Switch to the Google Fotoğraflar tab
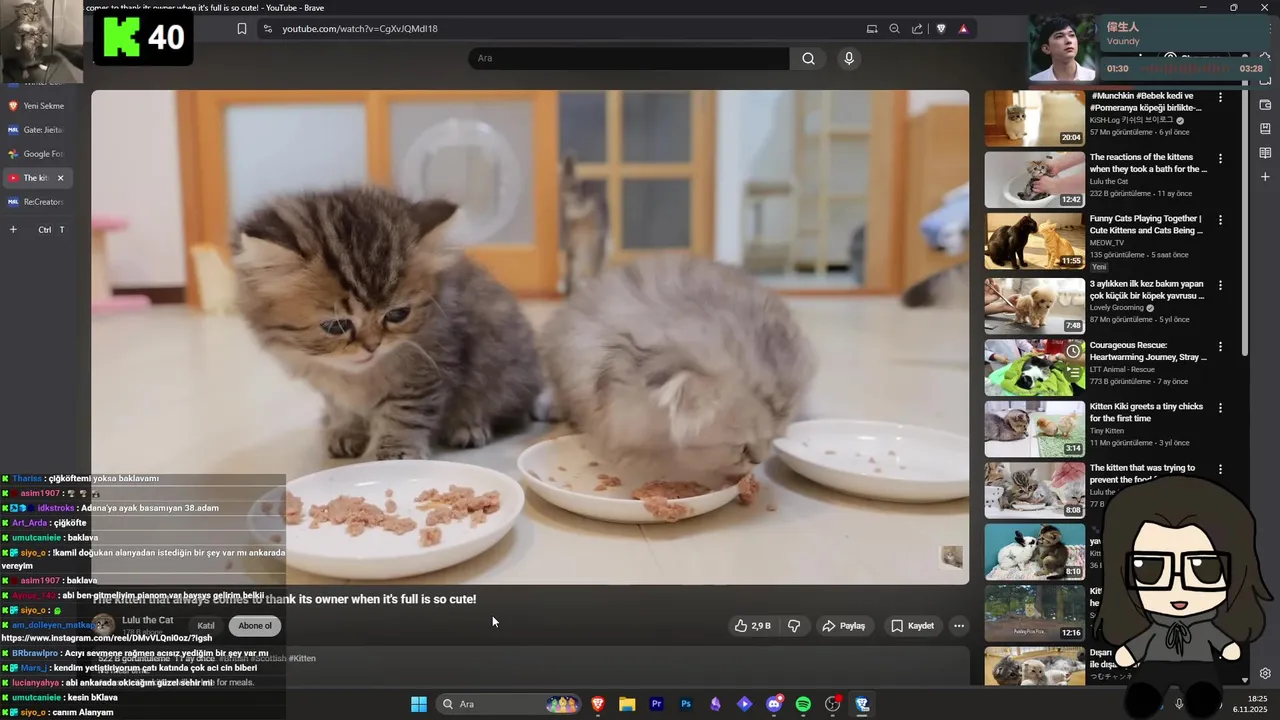This screenshot has height=720, width=1280. coord(36,154)
